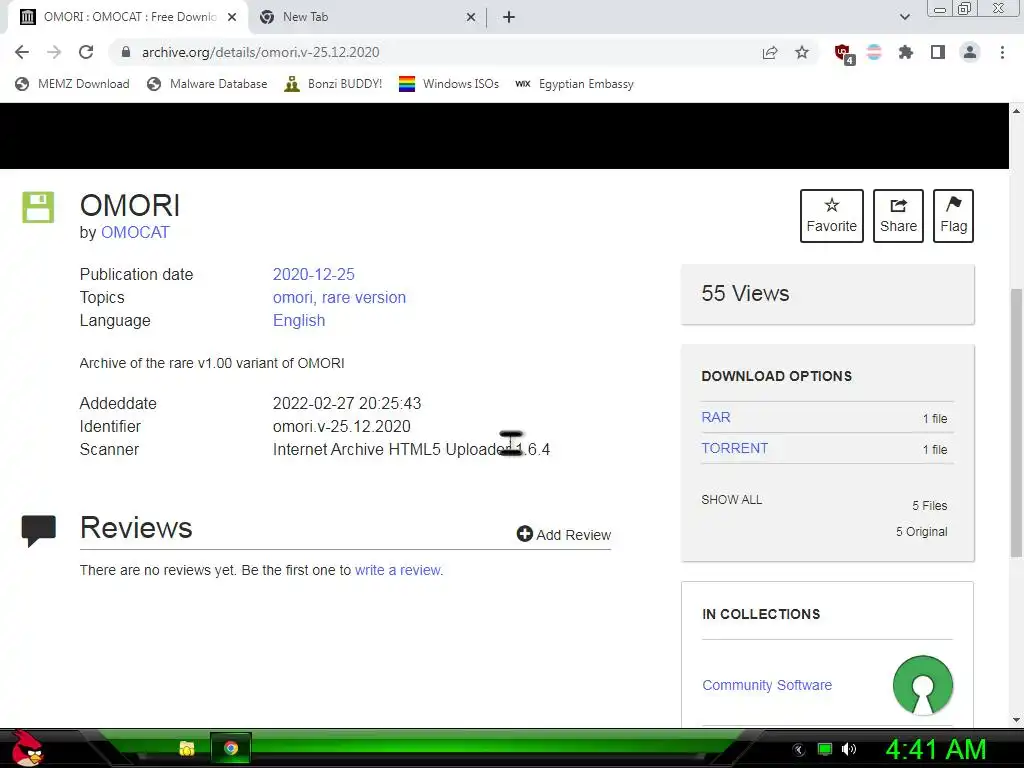Open the Malware Database bookmark
Screen dimensions: 1024x768
[x=208, y=84]
